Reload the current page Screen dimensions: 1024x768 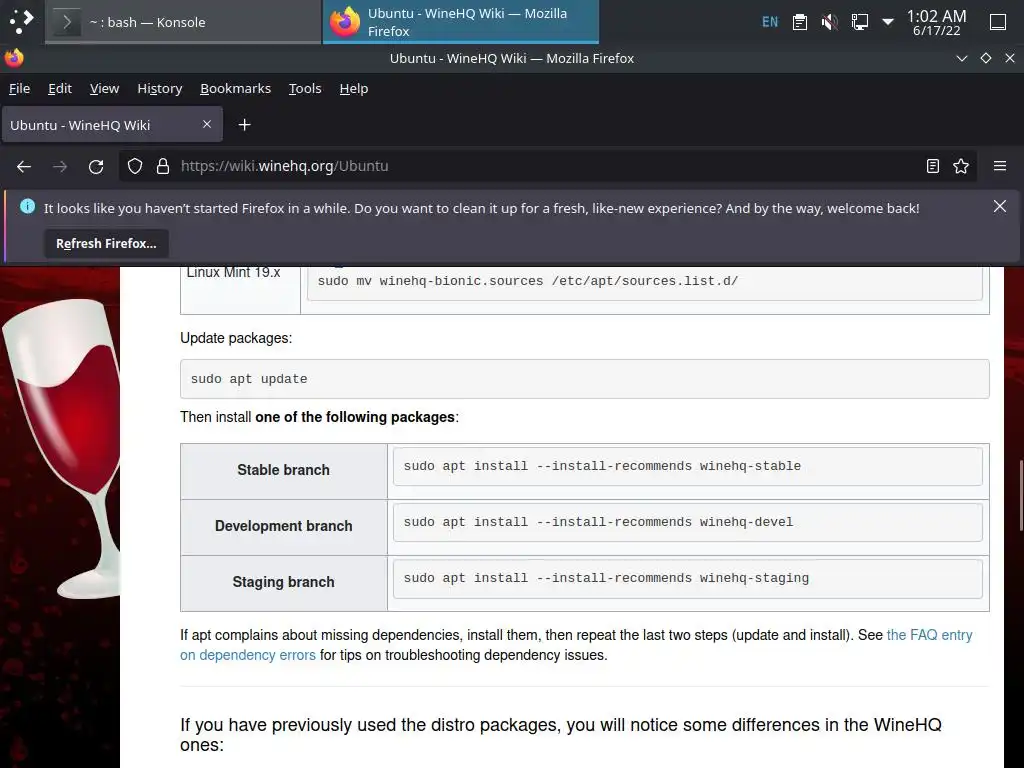[96, 167]
